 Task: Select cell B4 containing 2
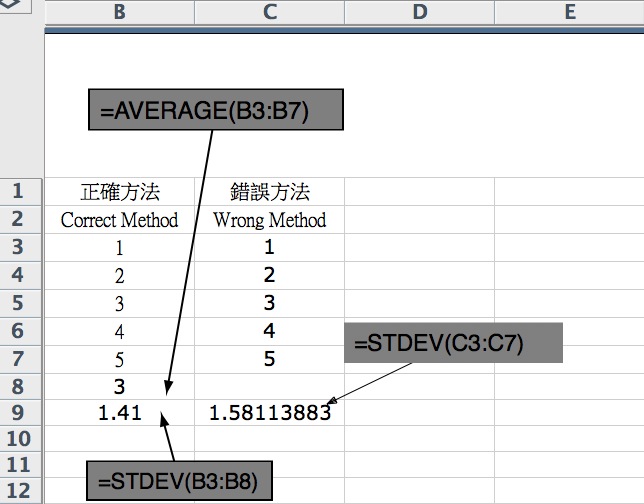tap(120, 276)
